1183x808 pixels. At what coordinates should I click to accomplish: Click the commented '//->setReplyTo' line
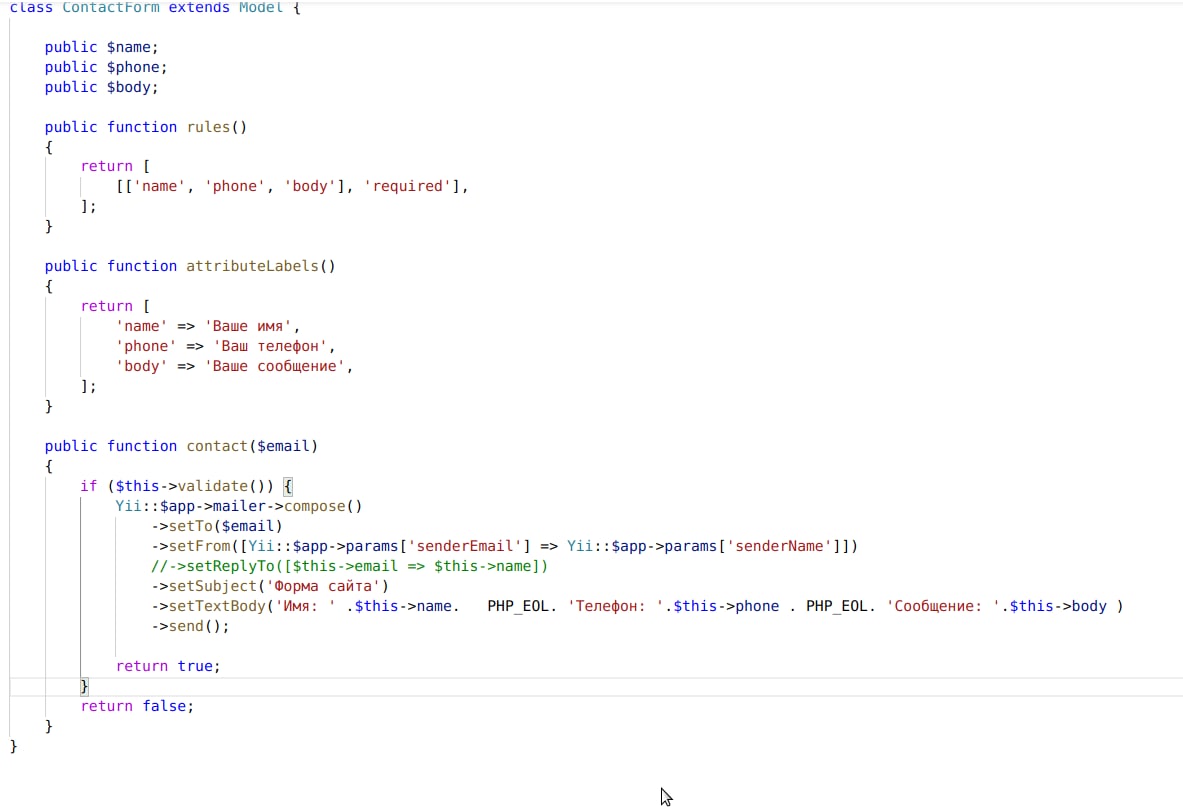(349, 566)
